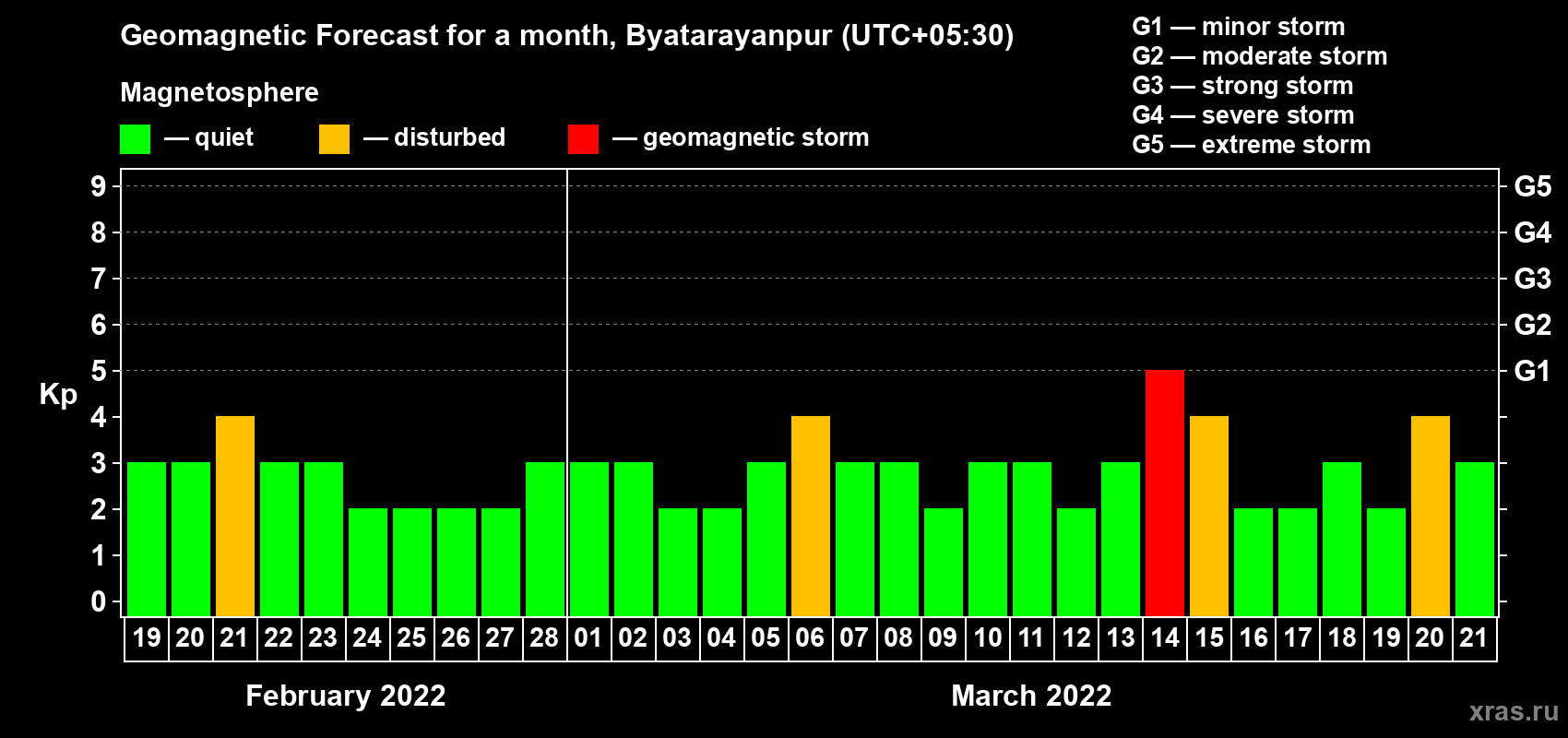This screenshot has height=738, width=1568.
Task: Click the Kp axis value '5'
Action: tap(99, 371)
